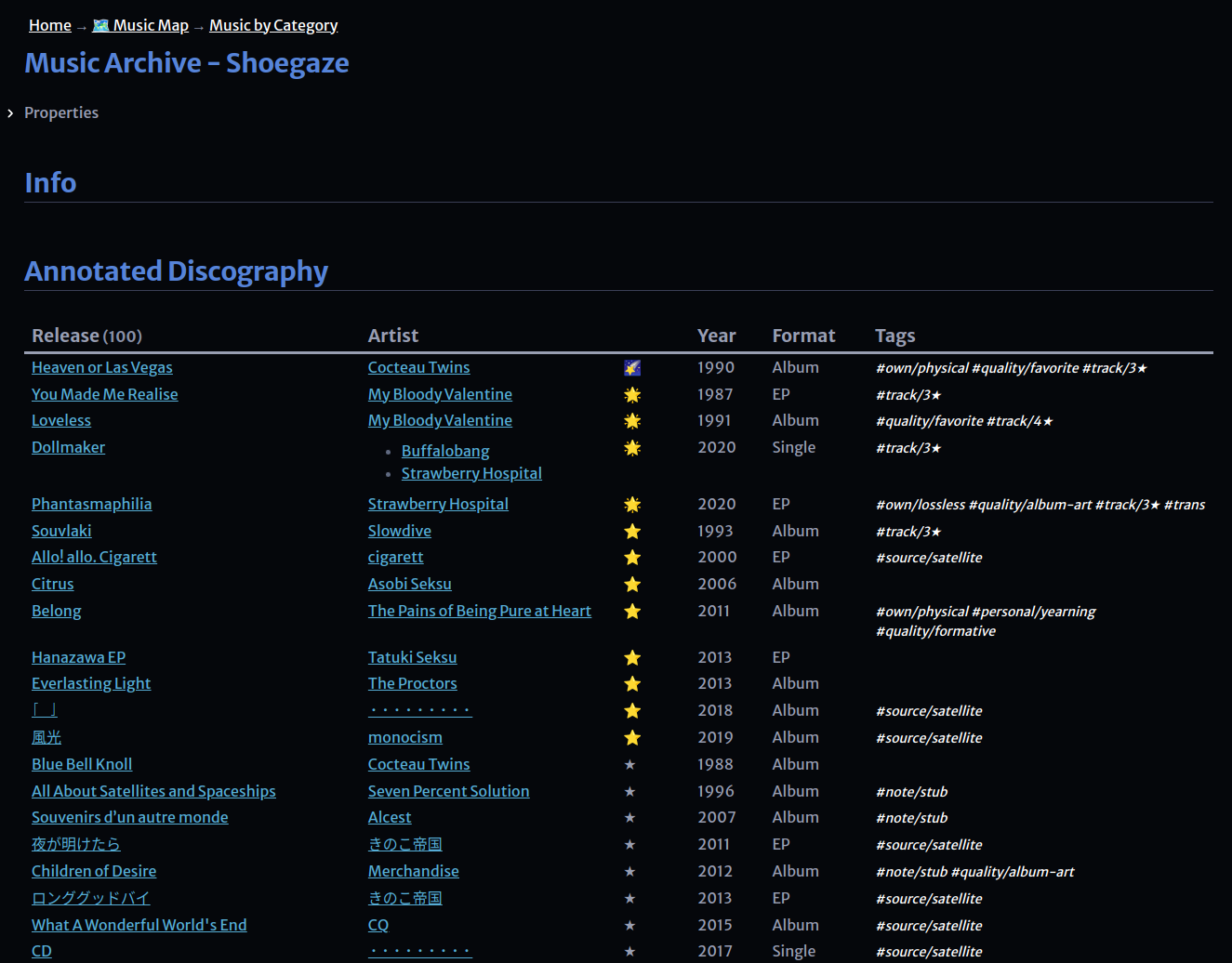
Task: Open Loveless release page
Action: pos(61,420)
